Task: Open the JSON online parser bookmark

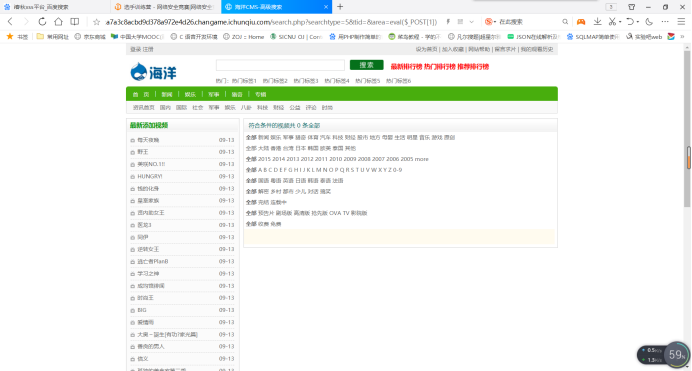Action: (x=533, y=37)
